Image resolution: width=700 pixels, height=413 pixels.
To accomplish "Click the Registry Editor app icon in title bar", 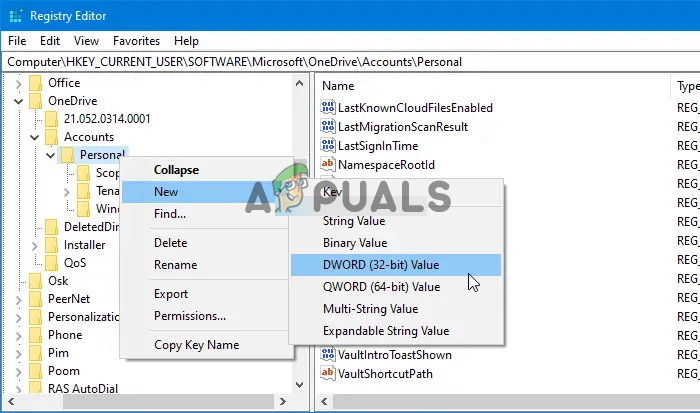I will [x=16, y=16].
